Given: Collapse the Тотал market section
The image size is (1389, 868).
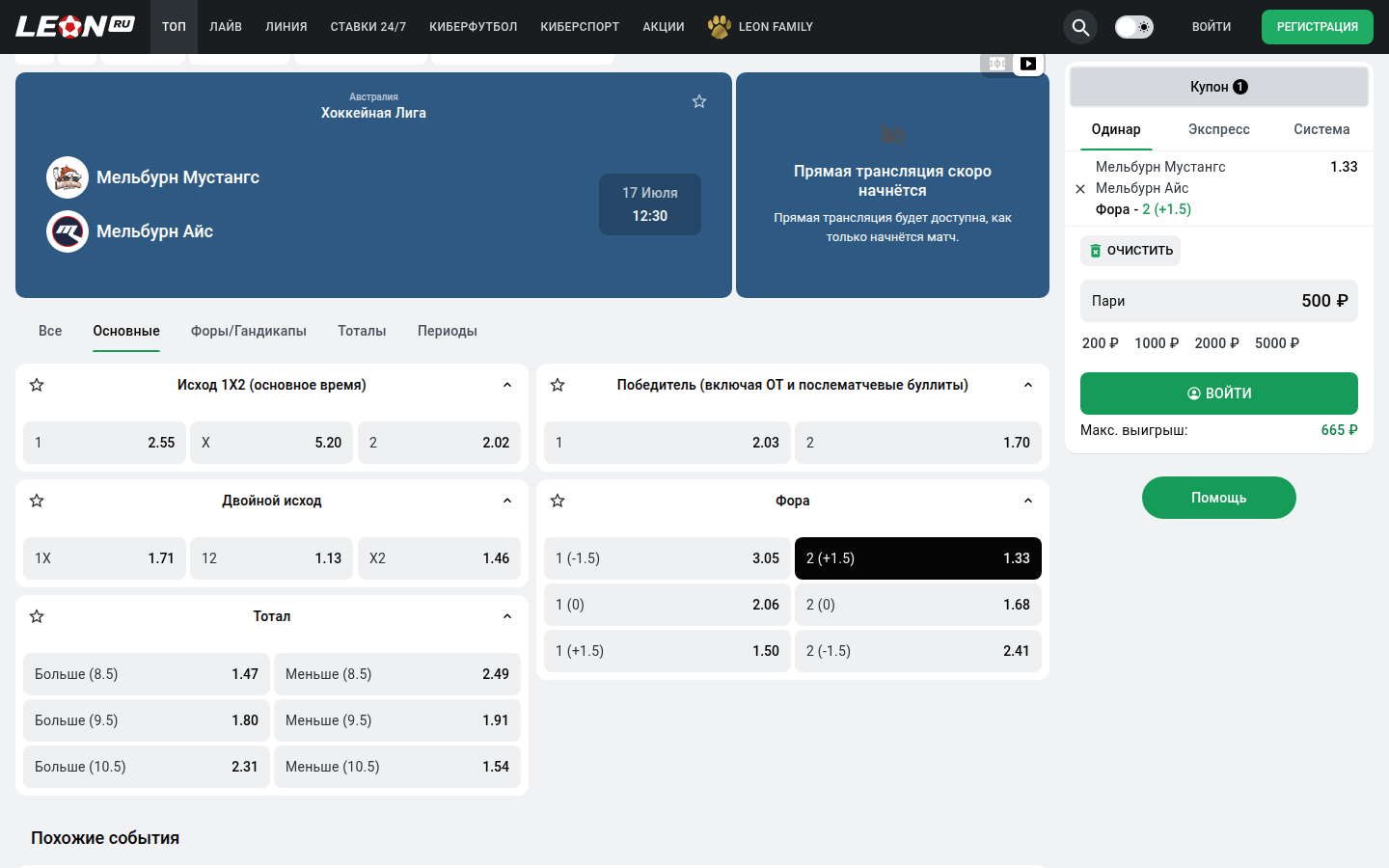Looking at the screenshot, I should pos(507,616).
